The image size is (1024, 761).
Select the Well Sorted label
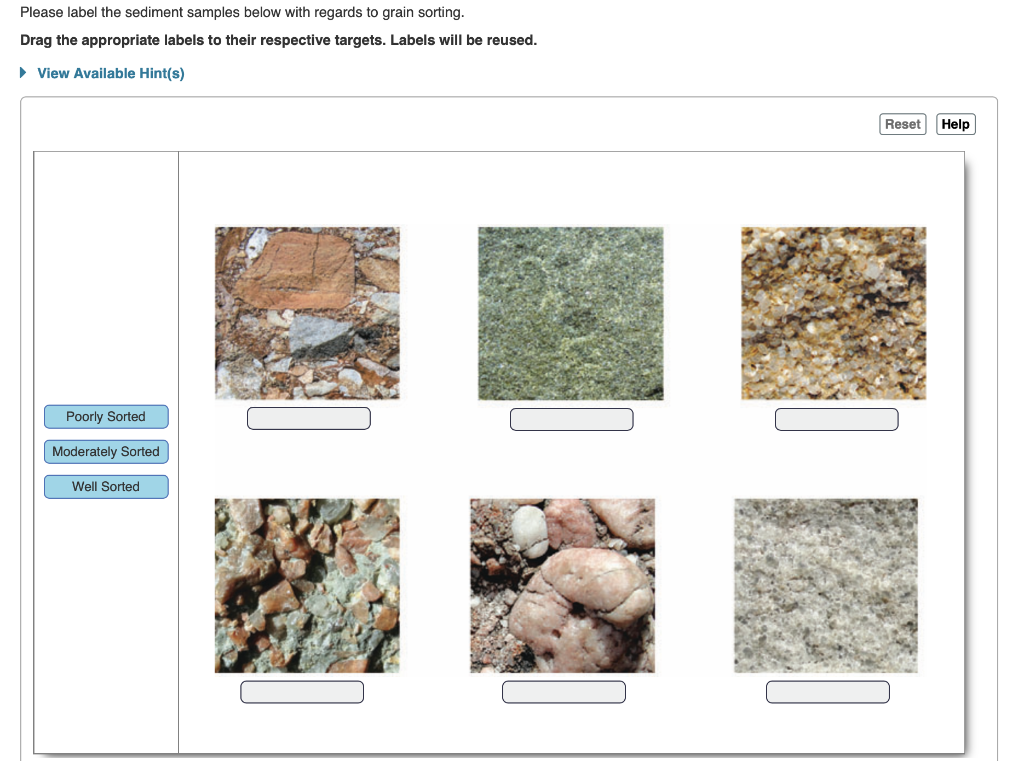pos(106,486)
